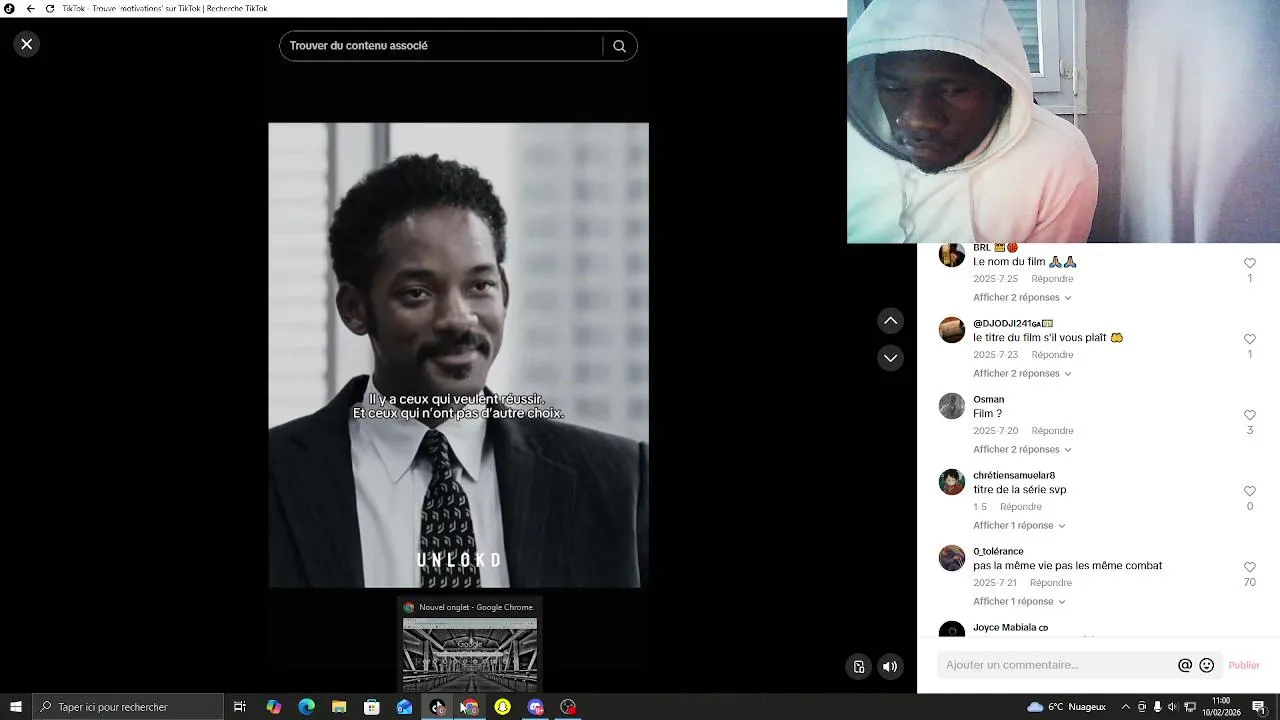
Task: Expand 2 replies under Osman's comment
Action: (x=1022, y=450)
